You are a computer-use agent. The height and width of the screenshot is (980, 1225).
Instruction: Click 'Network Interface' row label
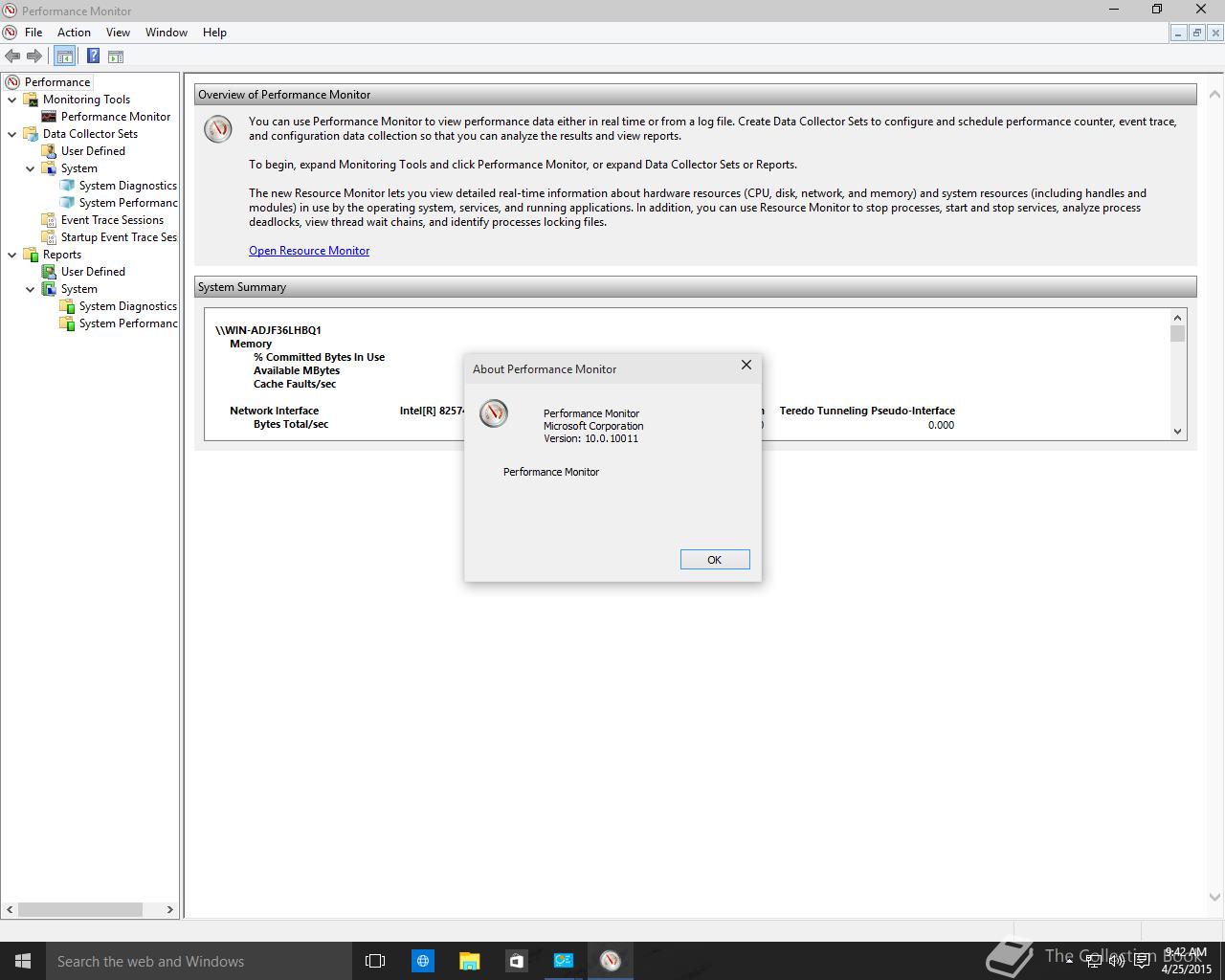click(x=274, y=411)
